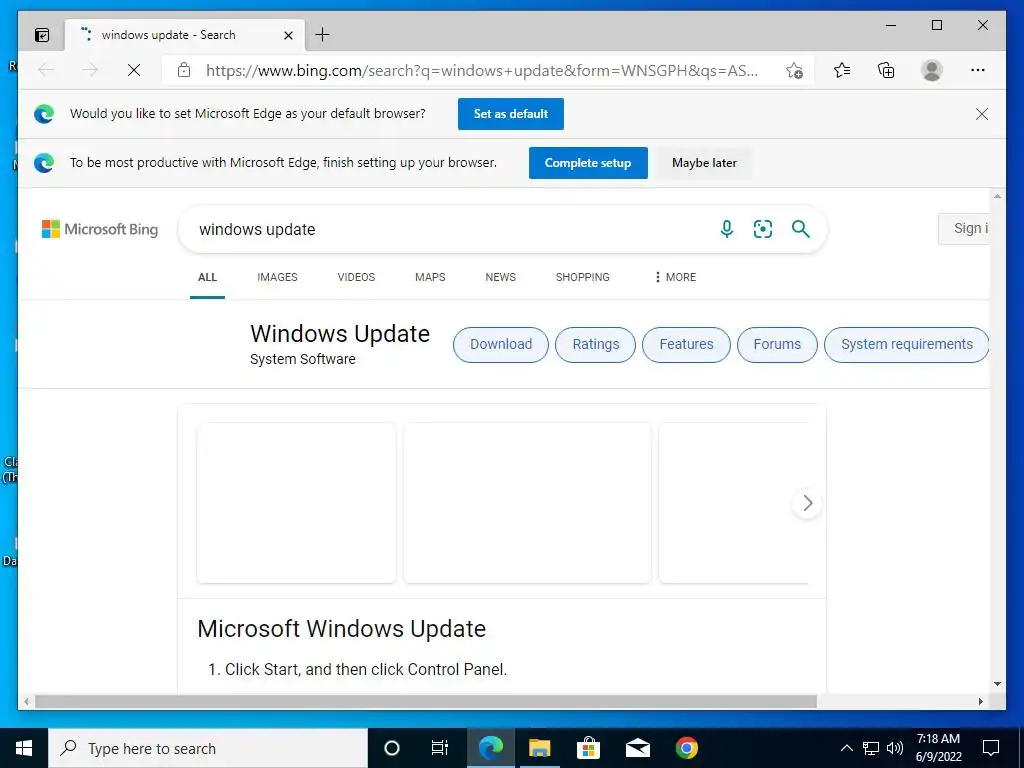The height and width of the screenshot is (768, 1024).
Task: Click the Windows Update heading
Action: pos(340,334)
